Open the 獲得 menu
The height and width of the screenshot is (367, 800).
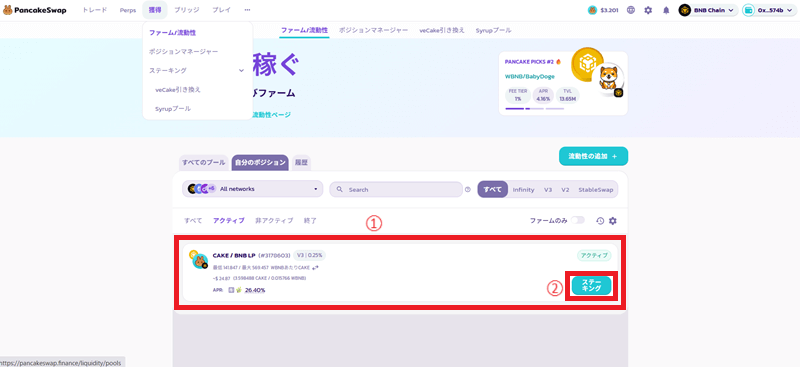pyautogui.click(x=155, y=10)
